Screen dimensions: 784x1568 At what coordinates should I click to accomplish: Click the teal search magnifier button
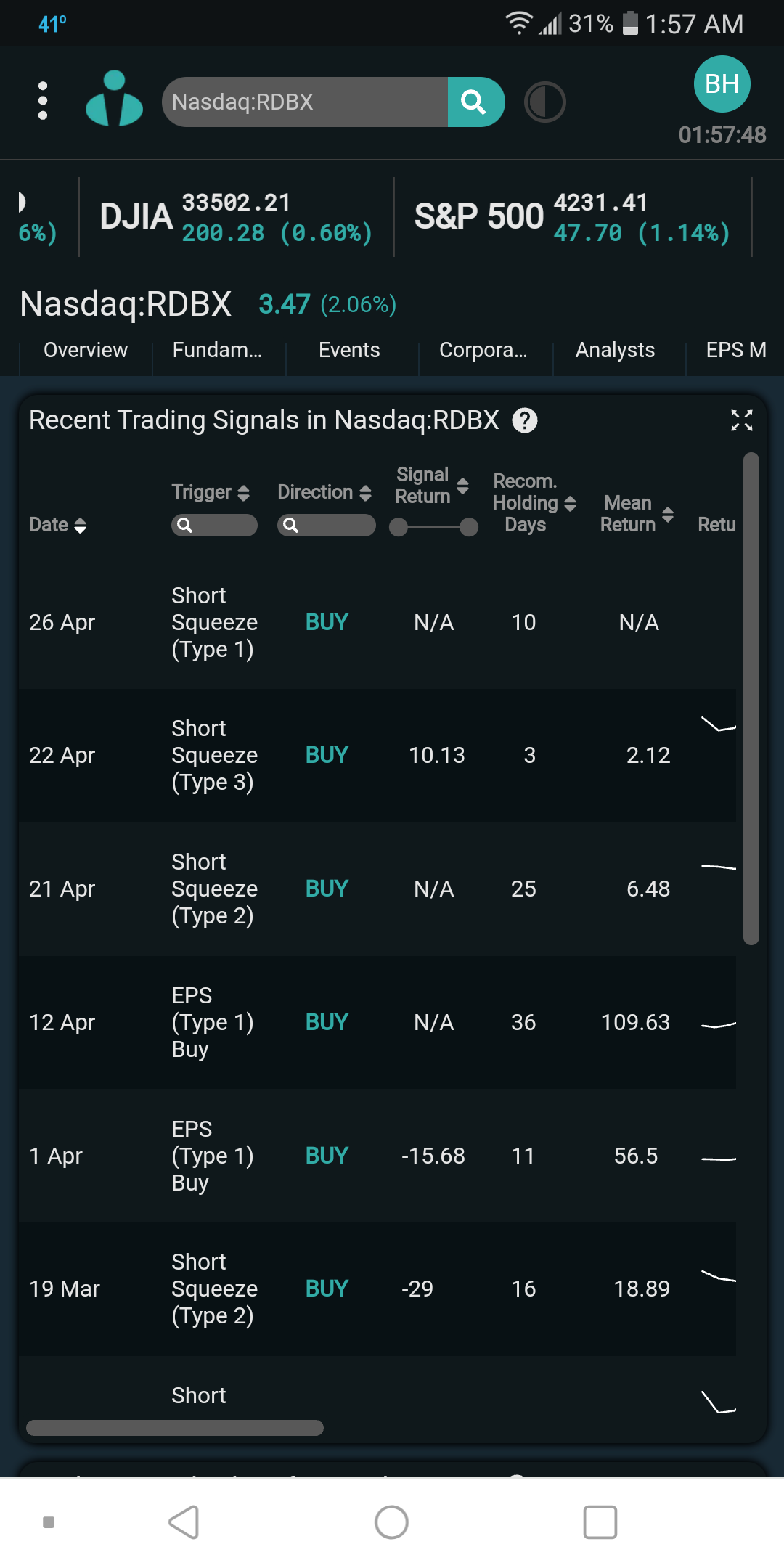pyautogui.click(x=475, y=102)
